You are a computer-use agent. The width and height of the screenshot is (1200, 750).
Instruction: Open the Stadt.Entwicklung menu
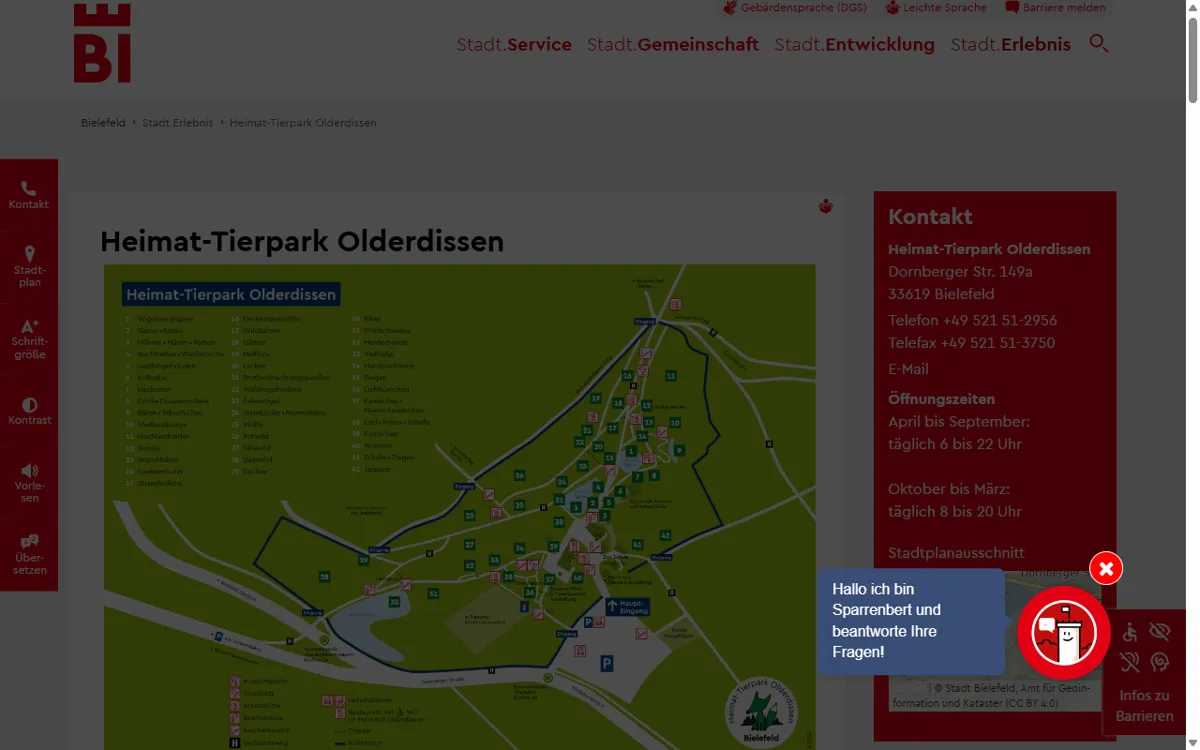click(855, 44)
